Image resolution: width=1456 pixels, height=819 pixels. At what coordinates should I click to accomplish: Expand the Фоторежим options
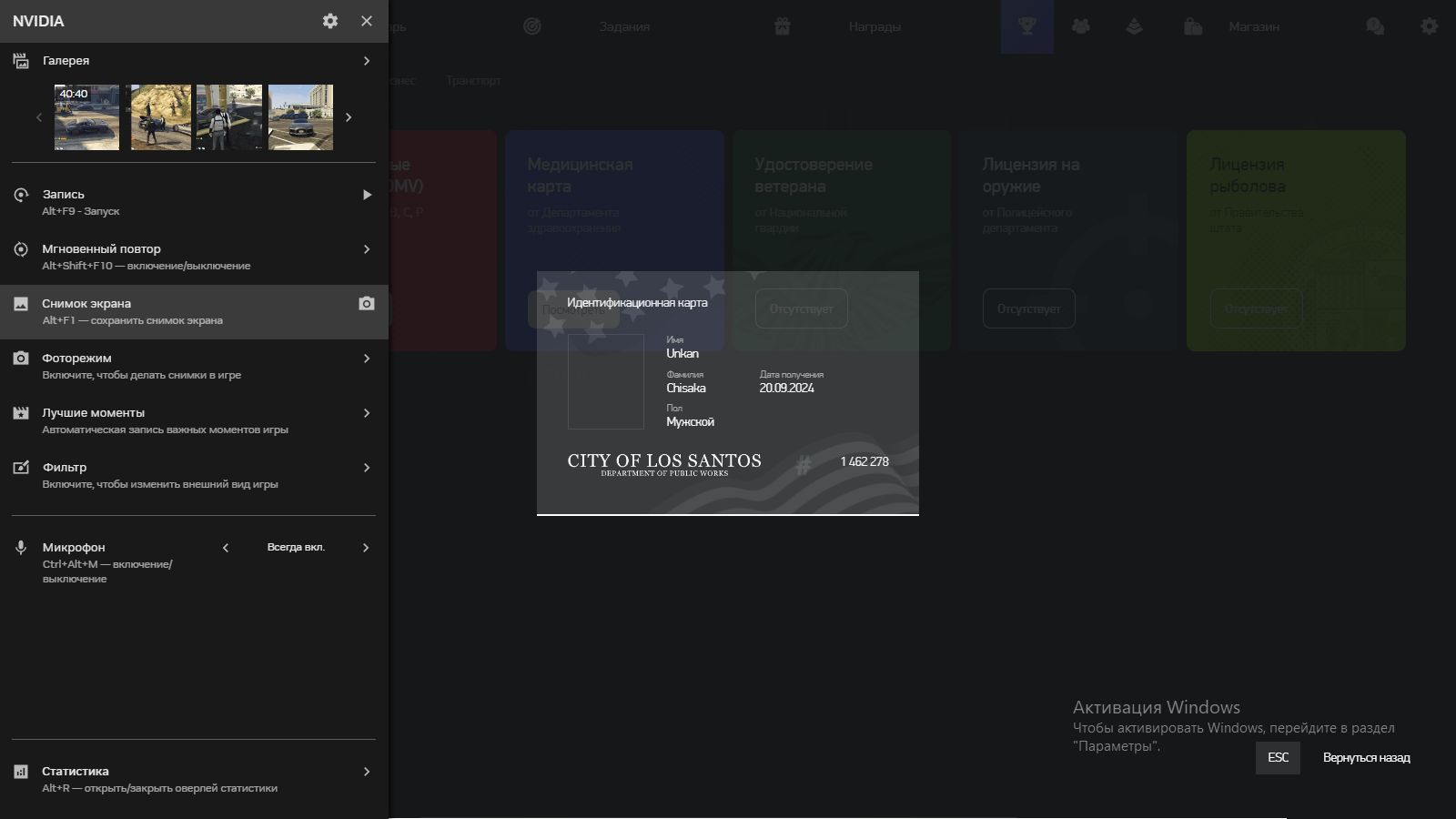coord(367,359)
